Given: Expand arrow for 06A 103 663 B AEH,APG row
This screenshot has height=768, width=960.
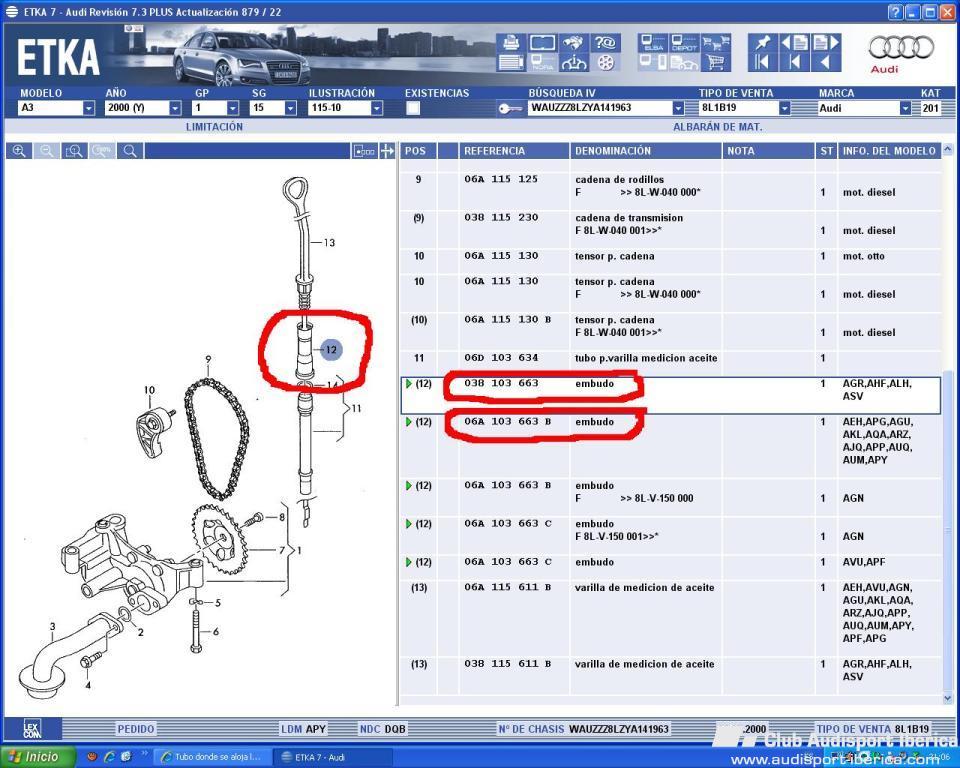Looking at the screenshot, I should [408, 422].
